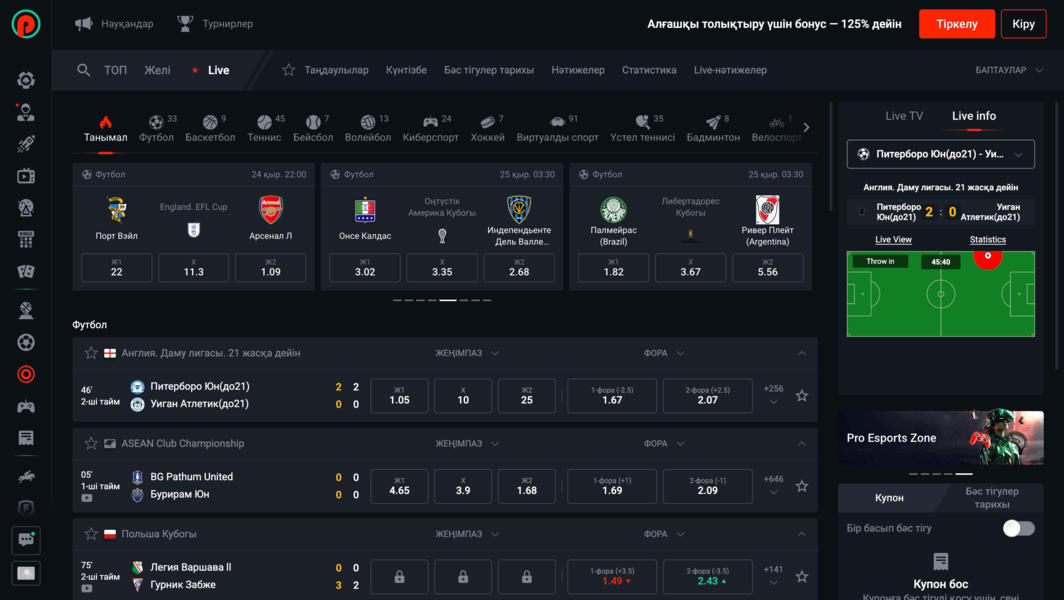Open the rocket games sidebar icon
The height and width of the screenshot is (600, 1064).
(26, 144)
